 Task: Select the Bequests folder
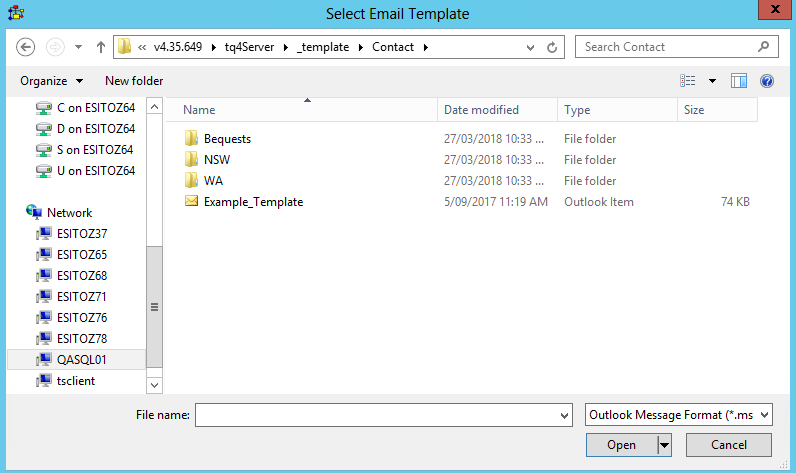point(227,139)
